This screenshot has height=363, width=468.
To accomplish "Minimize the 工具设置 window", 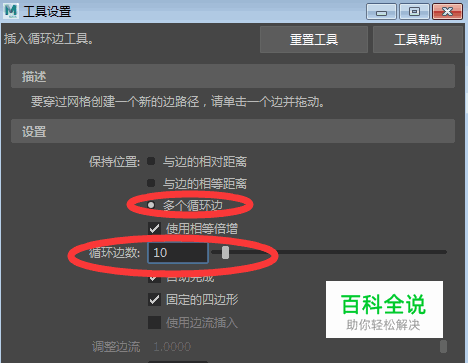I will 381,12.
